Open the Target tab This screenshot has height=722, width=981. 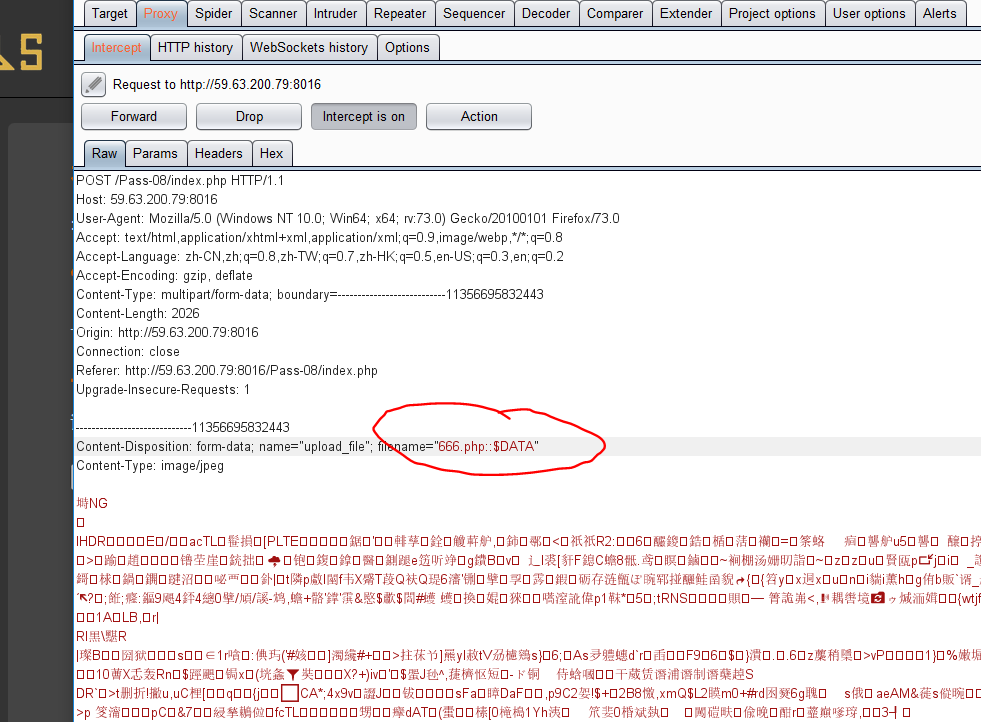[109, 14]
